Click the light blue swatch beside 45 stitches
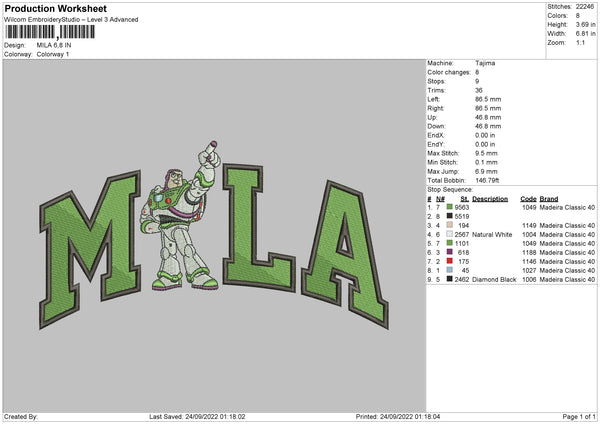 pyautogui.click(x=449, y=270)
